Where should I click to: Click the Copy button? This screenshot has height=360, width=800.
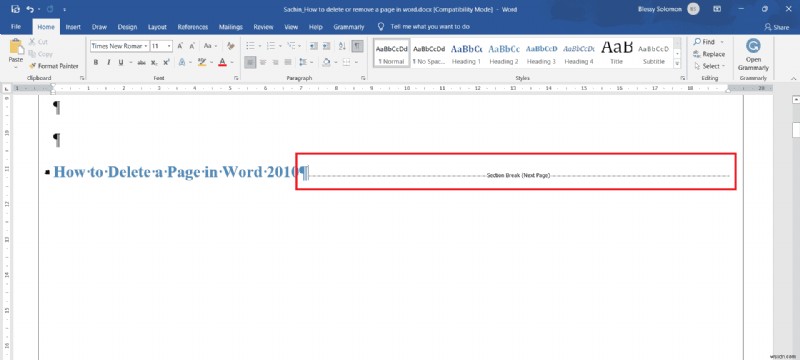click(40, 54)
